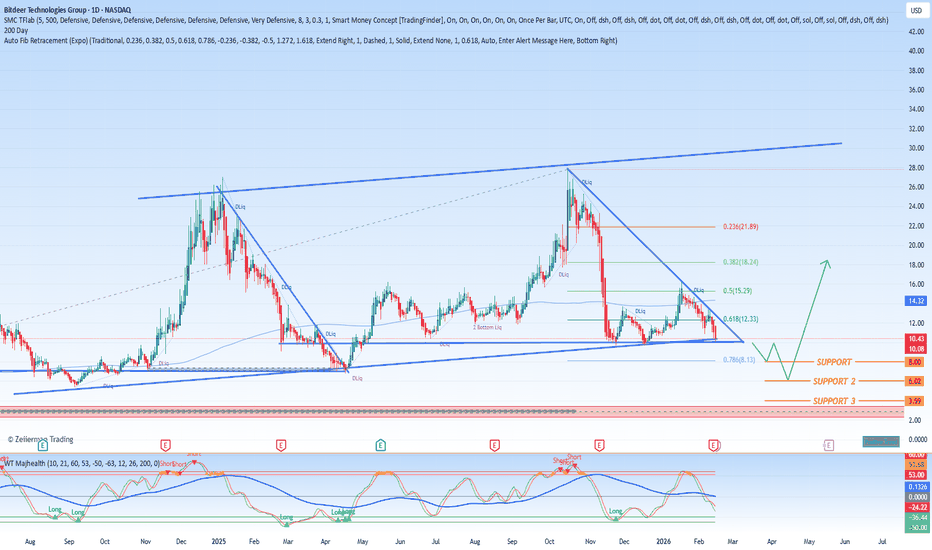The width and height of the screenshot is (932, 550).
Task: Open the green earnings marker near mid-May 2025
Action: (x=380, y=445)
